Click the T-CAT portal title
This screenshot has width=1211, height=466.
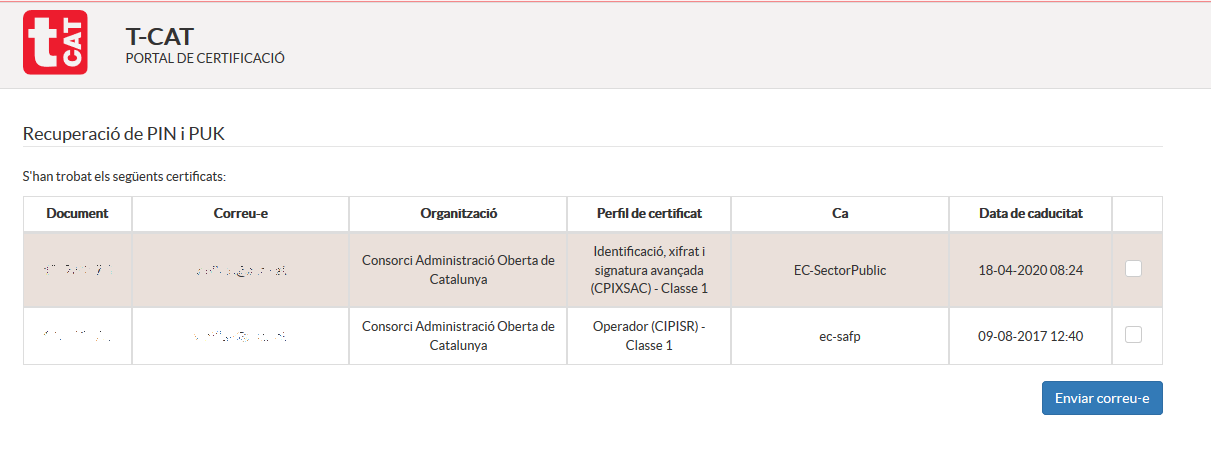pyautogui.click(x=160, y=37)
